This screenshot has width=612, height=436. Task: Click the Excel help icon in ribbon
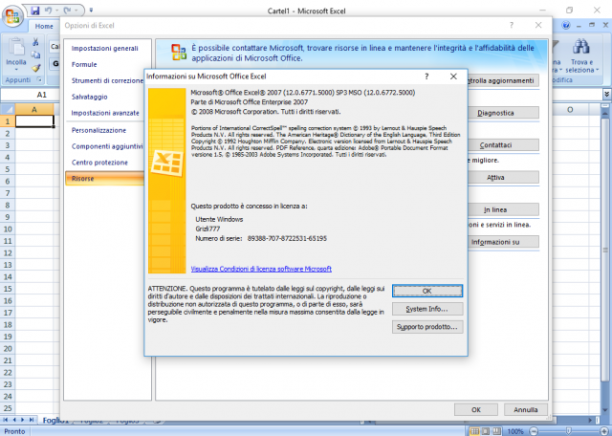click(566, 25)
